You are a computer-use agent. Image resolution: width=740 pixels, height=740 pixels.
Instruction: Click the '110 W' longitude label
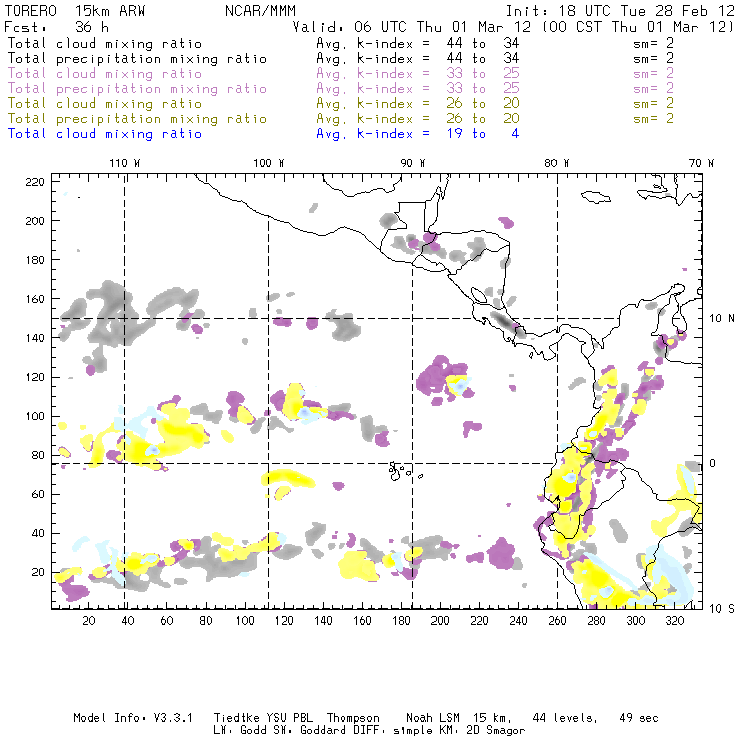tap(125, 163)
